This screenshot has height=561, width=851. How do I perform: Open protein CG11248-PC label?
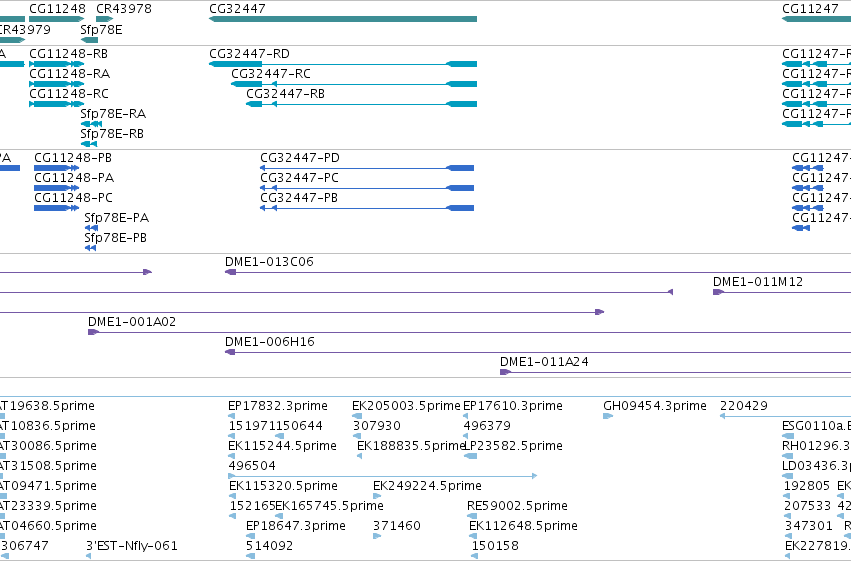point(73,197)
